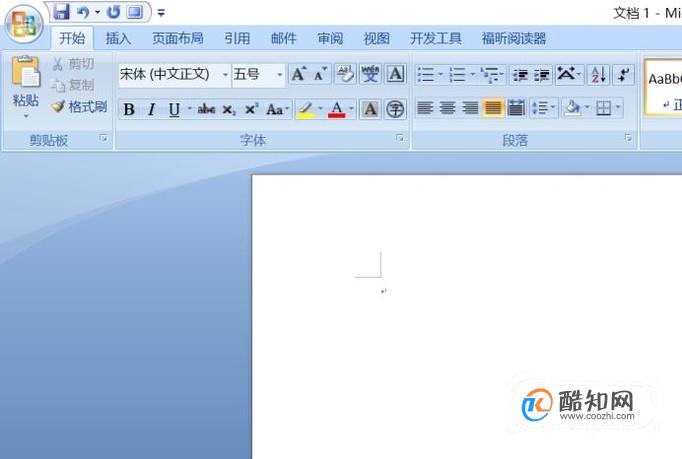
Task: Open the 邮件 tab
Action: coord(284,38)
